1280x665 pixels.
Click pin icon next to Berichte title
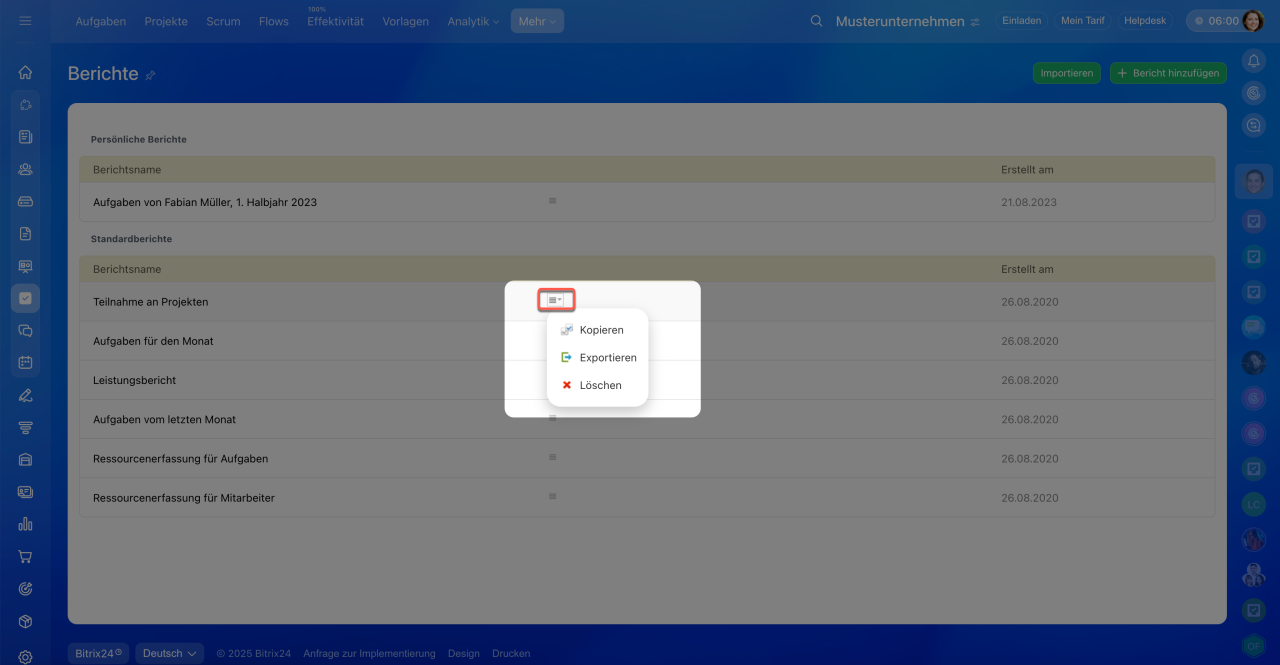coord(151,75)
